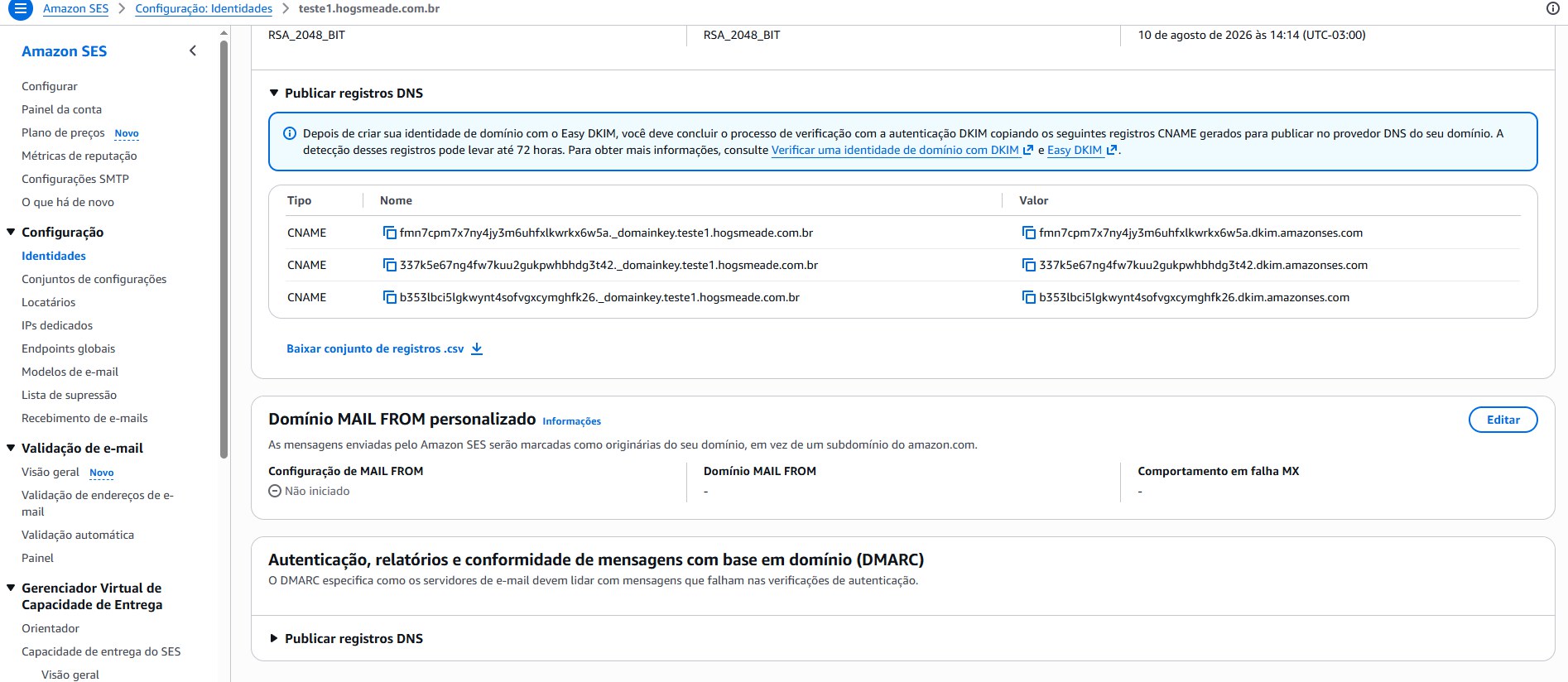Open Validação automática

click(x=78, y=535)
